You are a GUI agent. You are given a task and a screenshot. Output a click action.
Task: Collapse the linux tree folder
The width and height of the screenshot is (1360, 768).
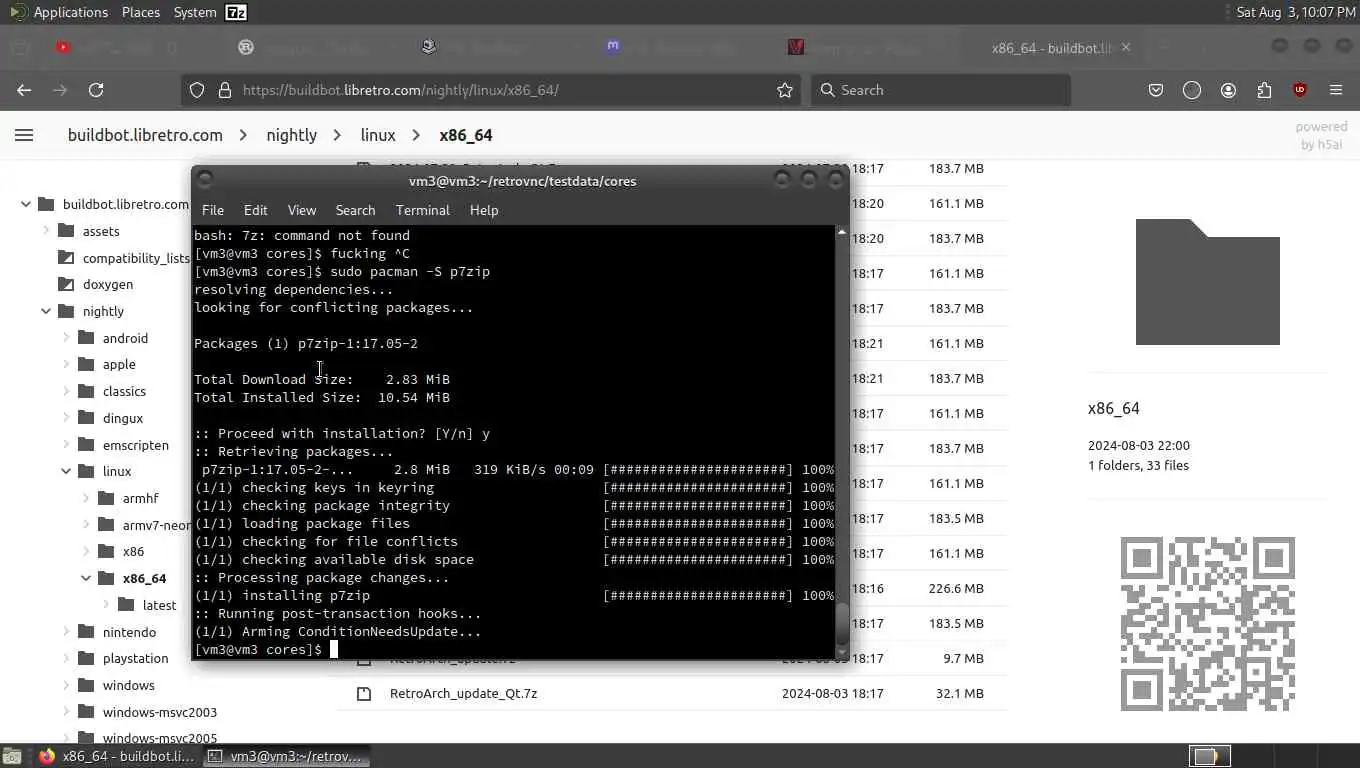66,471
